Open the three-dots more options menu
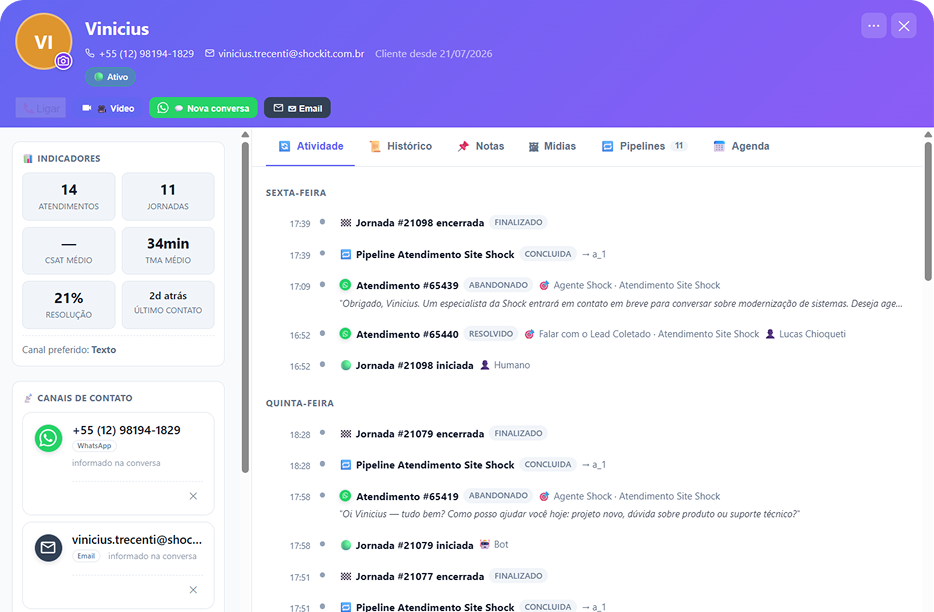This screenshot has height=612, width=934. point(874,26)
